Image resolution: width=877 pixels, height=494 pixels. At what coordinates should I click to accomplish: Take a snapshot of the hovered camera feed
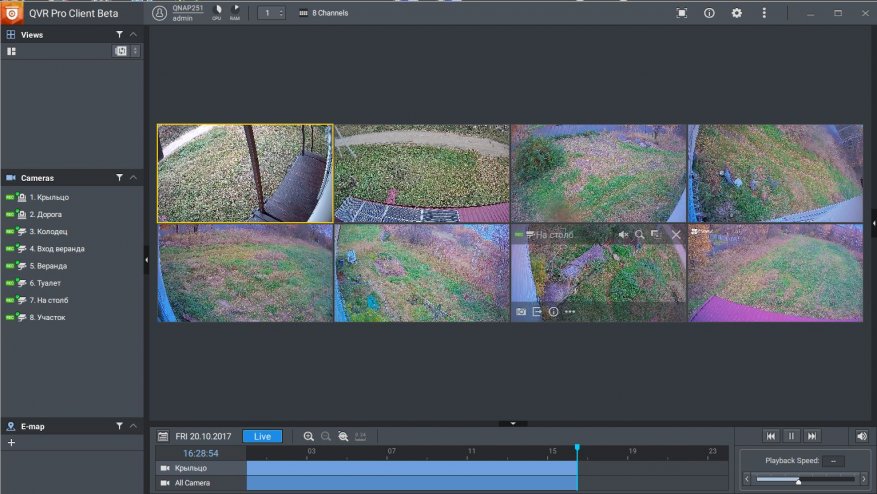(x=521, y=312)
